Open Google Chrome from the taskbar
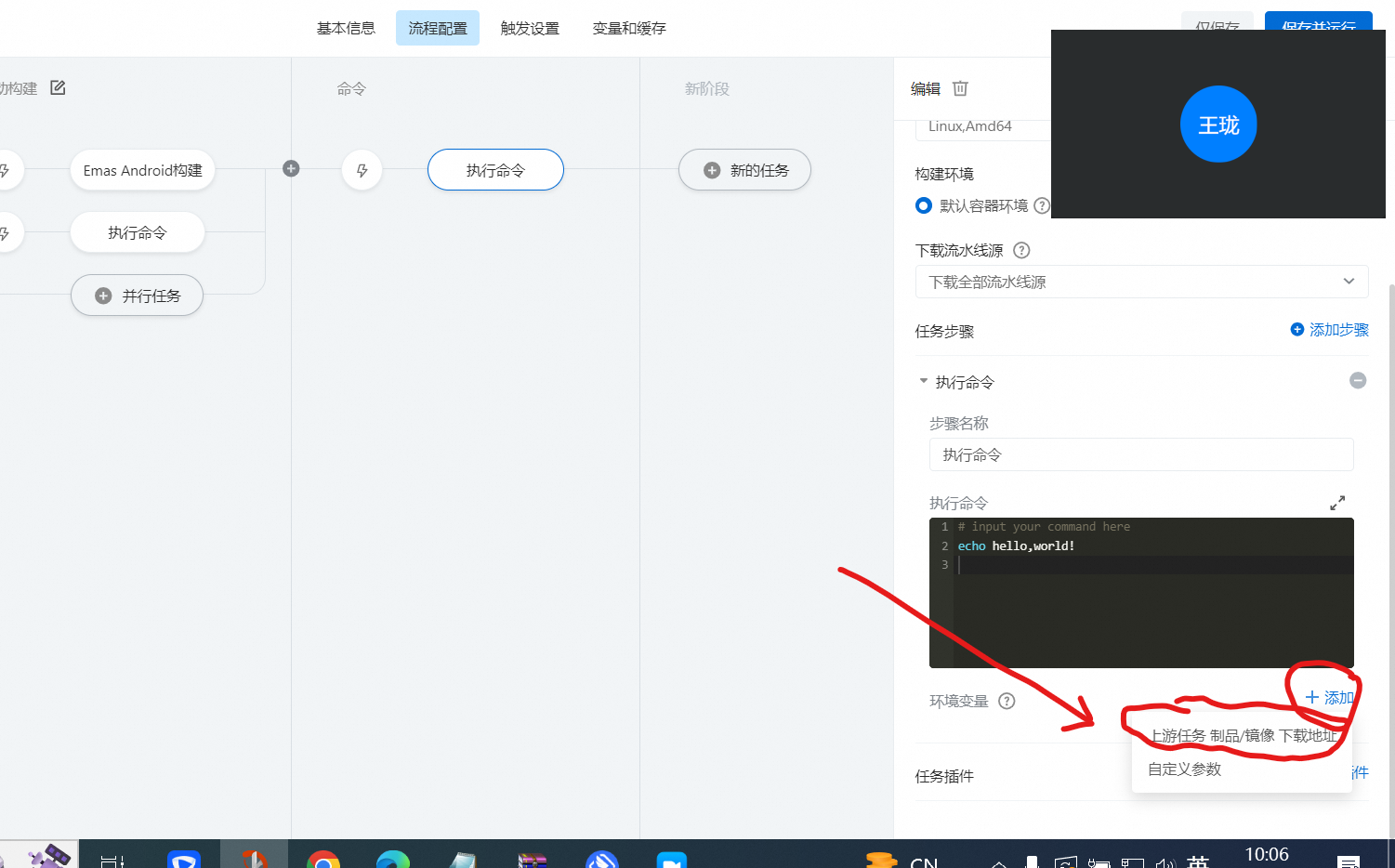Viewport: 1395px width, 868px height. pyautogui.click(x=323, y=858)
